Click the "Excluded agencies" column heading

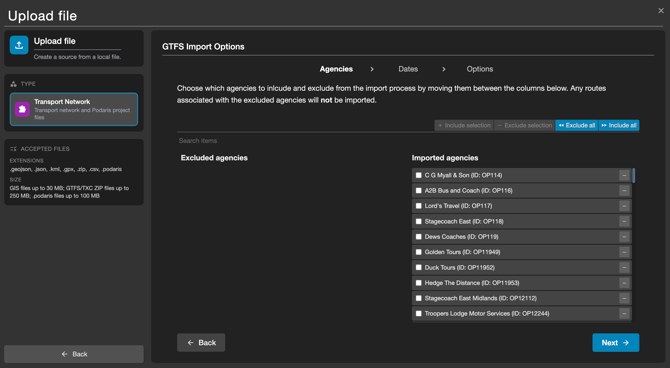(214, 158)
